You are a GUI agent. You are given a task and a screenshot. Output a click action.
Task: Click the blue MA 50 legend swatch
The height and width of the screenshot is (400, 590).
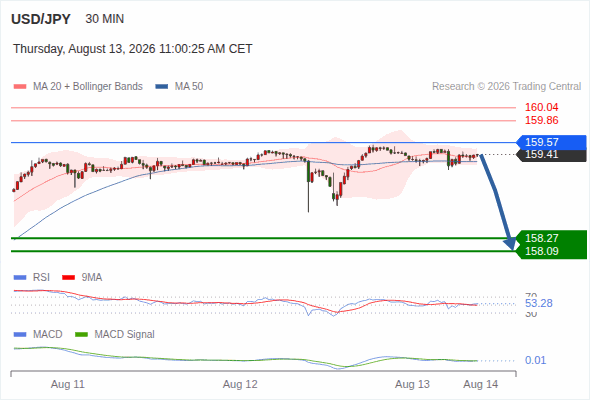(x=162, y=87)
